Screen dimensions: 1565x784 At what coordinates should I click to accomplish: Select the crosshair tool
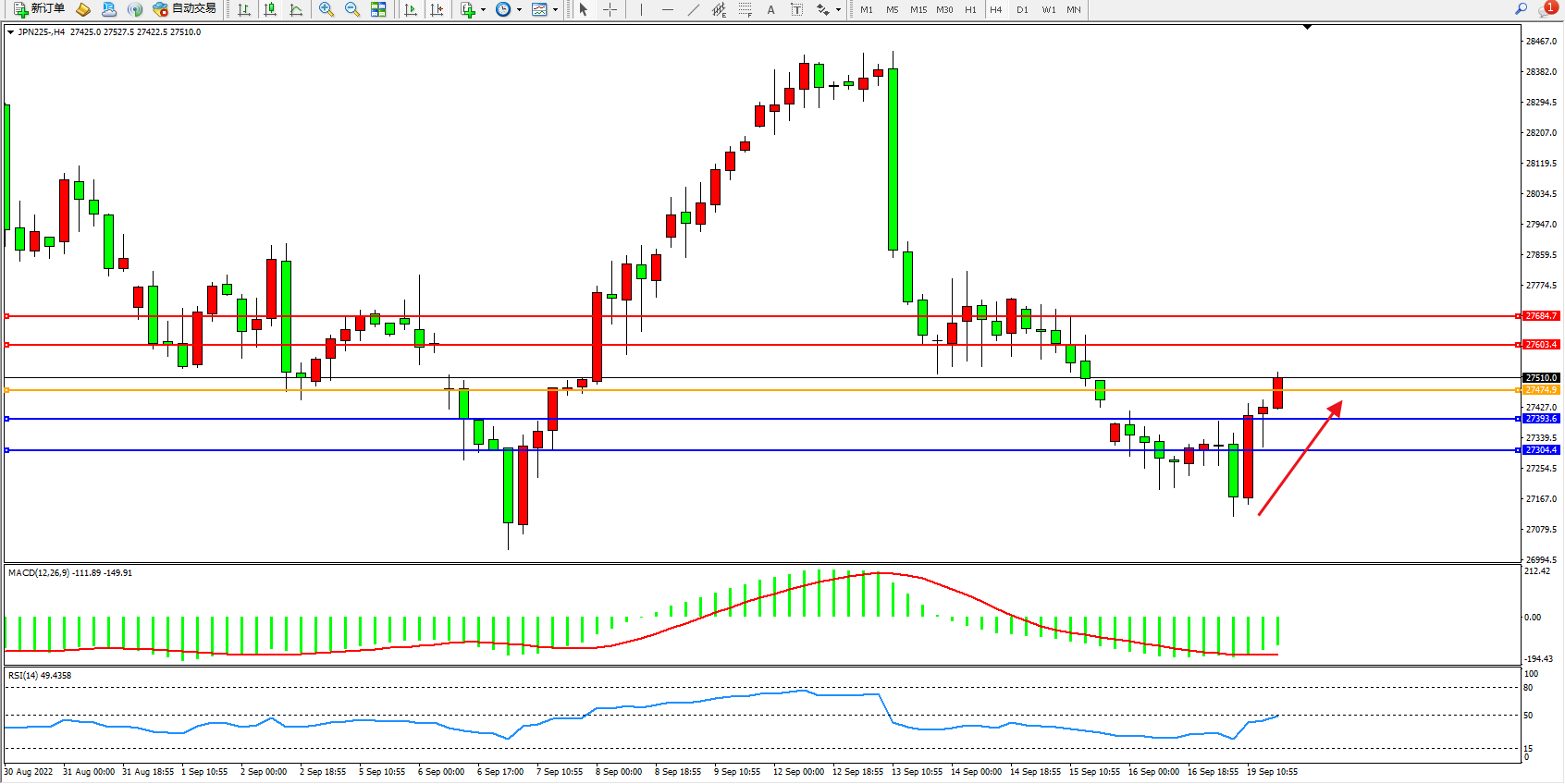[610, 9]
